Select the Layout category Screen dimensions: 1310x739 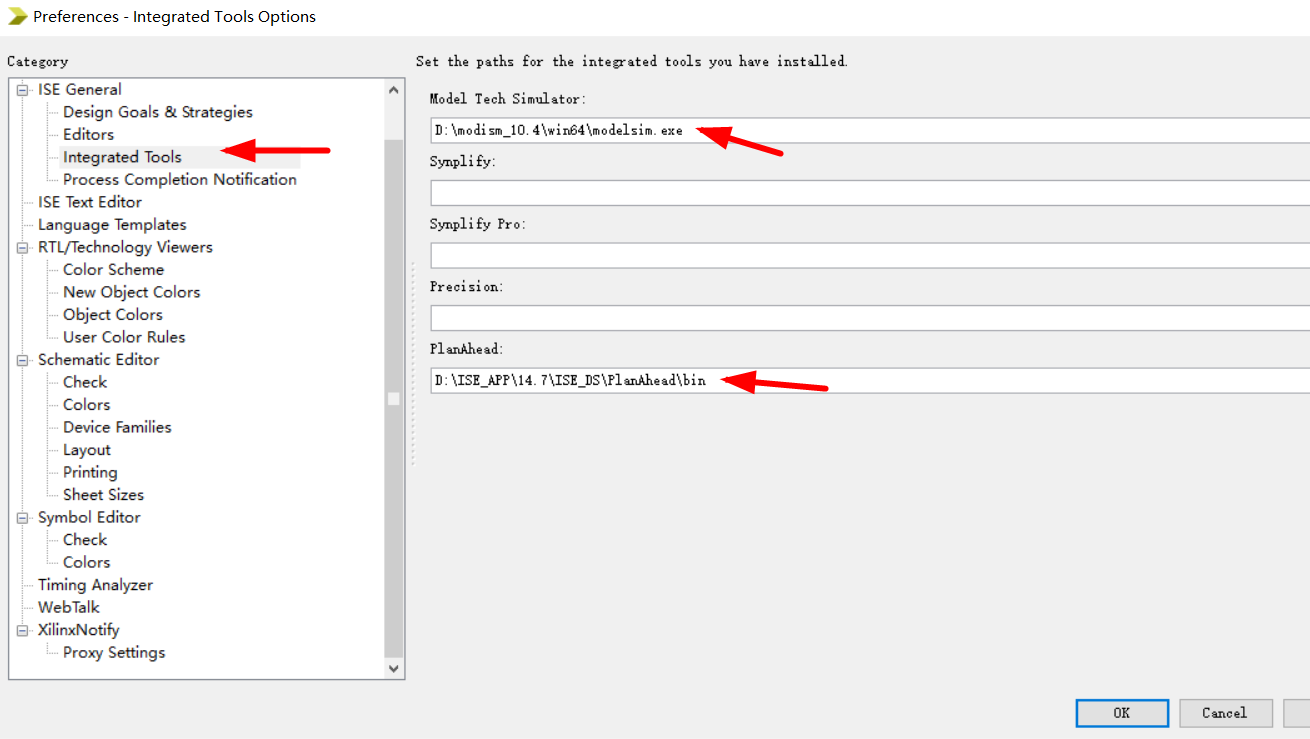tap(86, 450)
